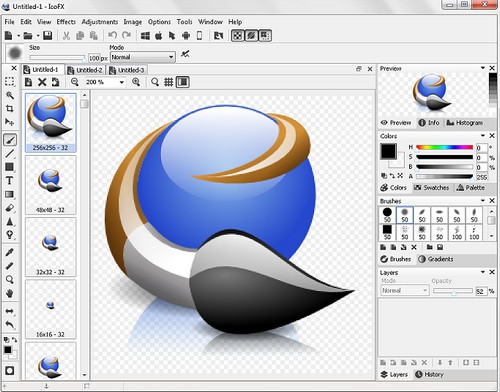The image size is (500, 392).
Task: Open the Image menu
Action: coord(133,22)
